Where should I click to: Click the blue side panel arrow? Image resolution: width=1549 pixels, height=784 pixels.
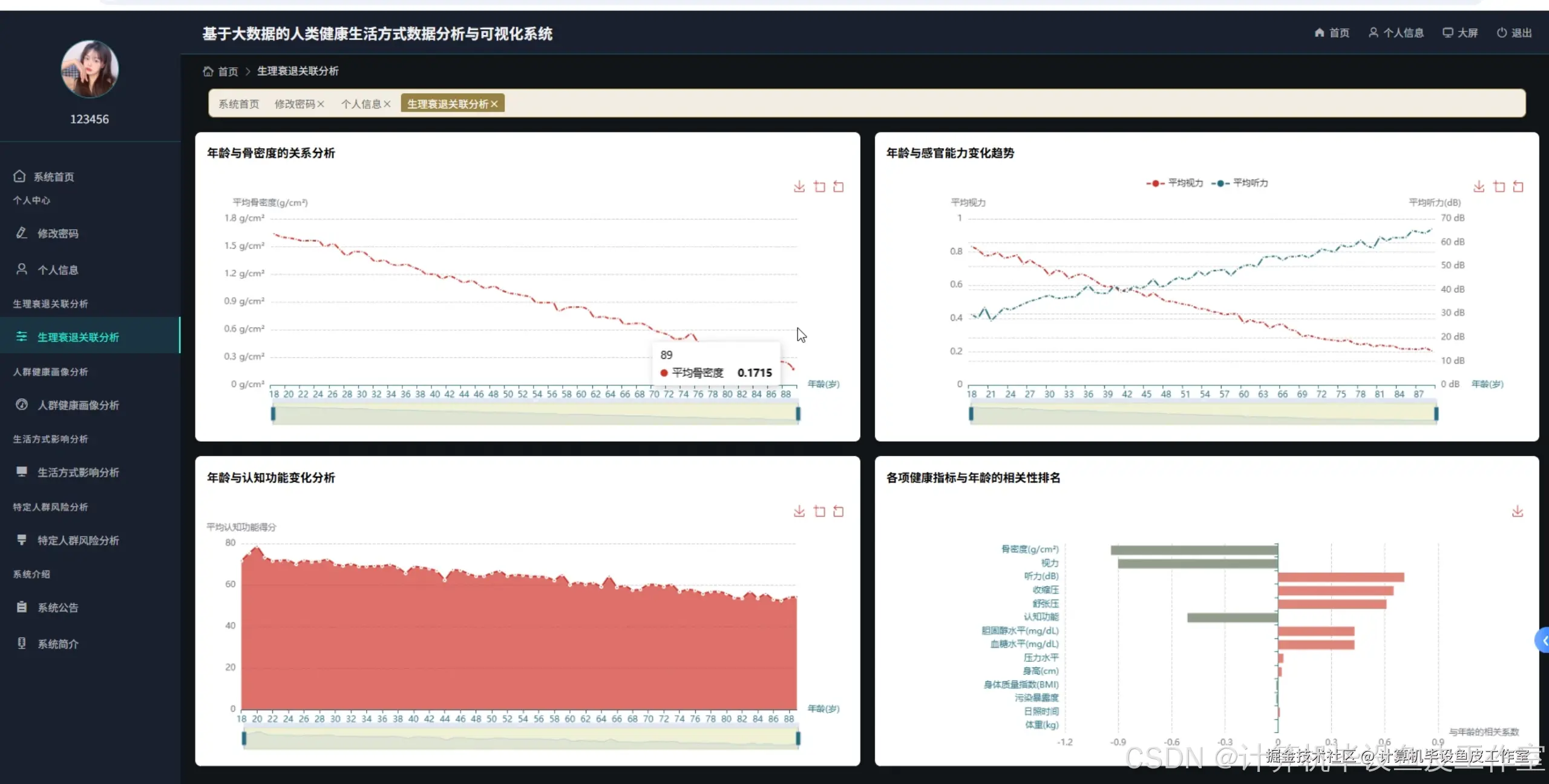pos(1544,641)
